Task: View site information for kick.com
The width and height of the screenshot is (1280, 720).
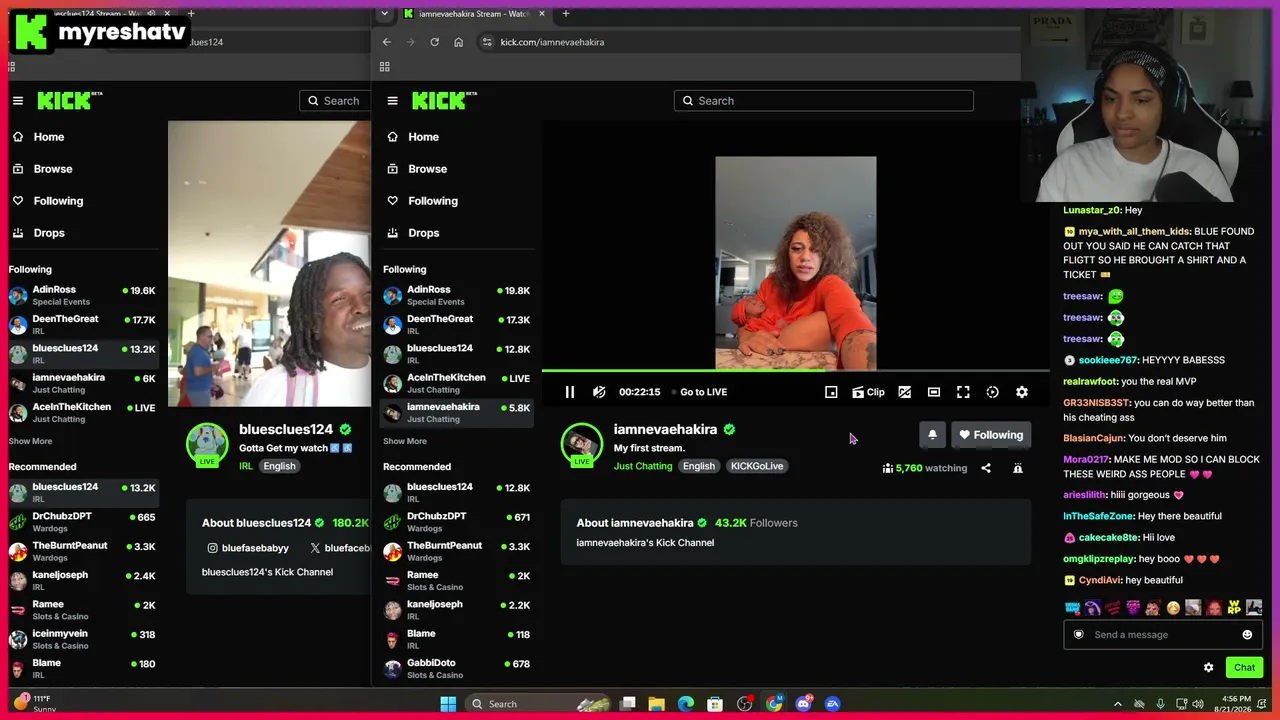Action: pyautogui.click(x=487, y=42)
